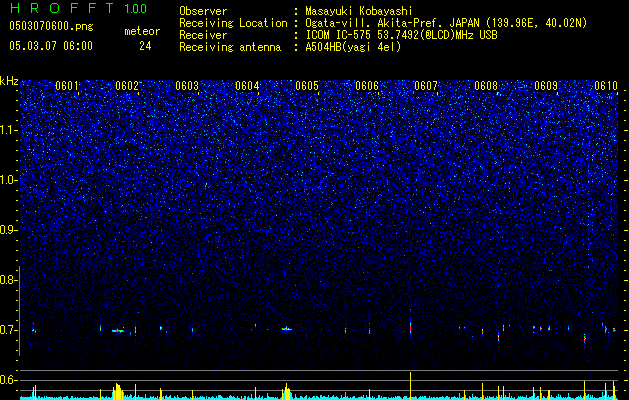Click the tallest yellow intensity spike before 0607

tap(410, 386)
